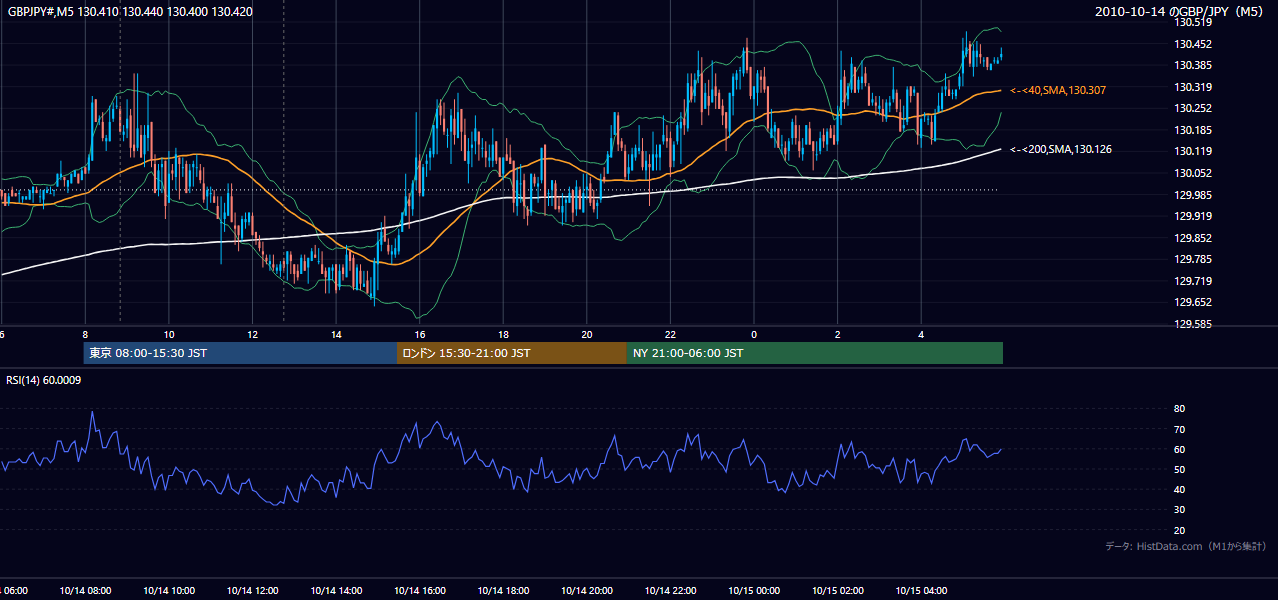Click bottom date label 10/14 08:00
1278x600 pixels.
tap(85, 590)
